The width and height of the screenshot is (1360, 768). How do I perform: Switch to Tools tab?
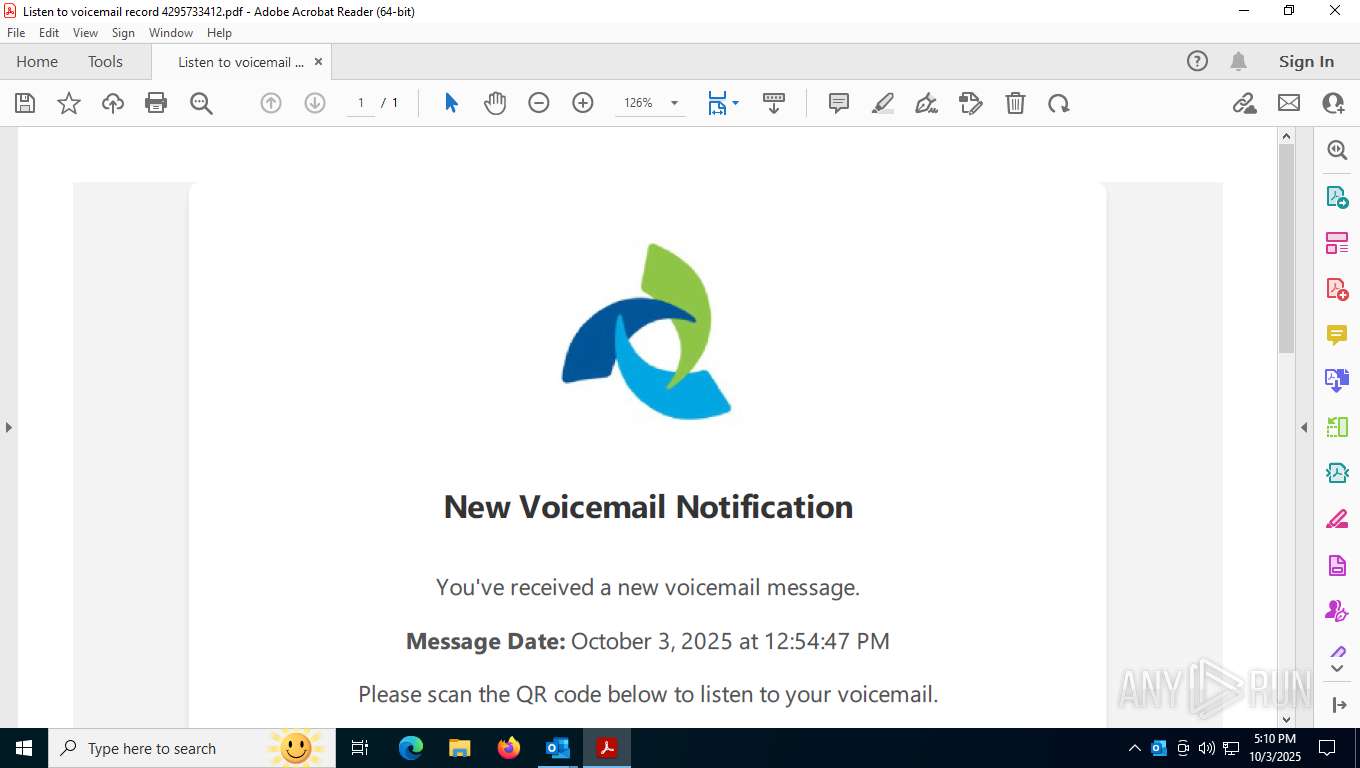pos(105,61)
